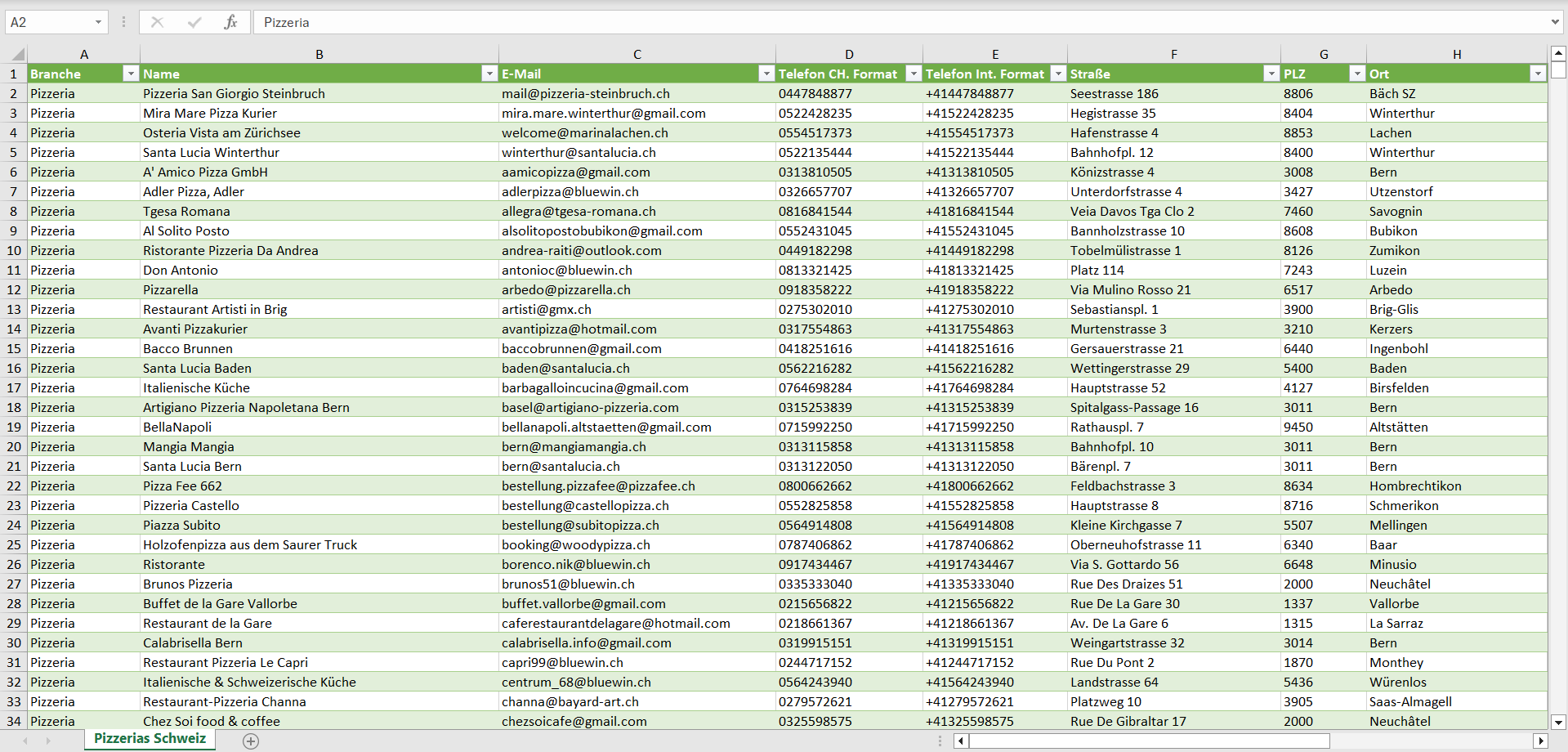This screenshot has width=1568, height=752.
Task: Select column H header
Action: (1457, 55)
